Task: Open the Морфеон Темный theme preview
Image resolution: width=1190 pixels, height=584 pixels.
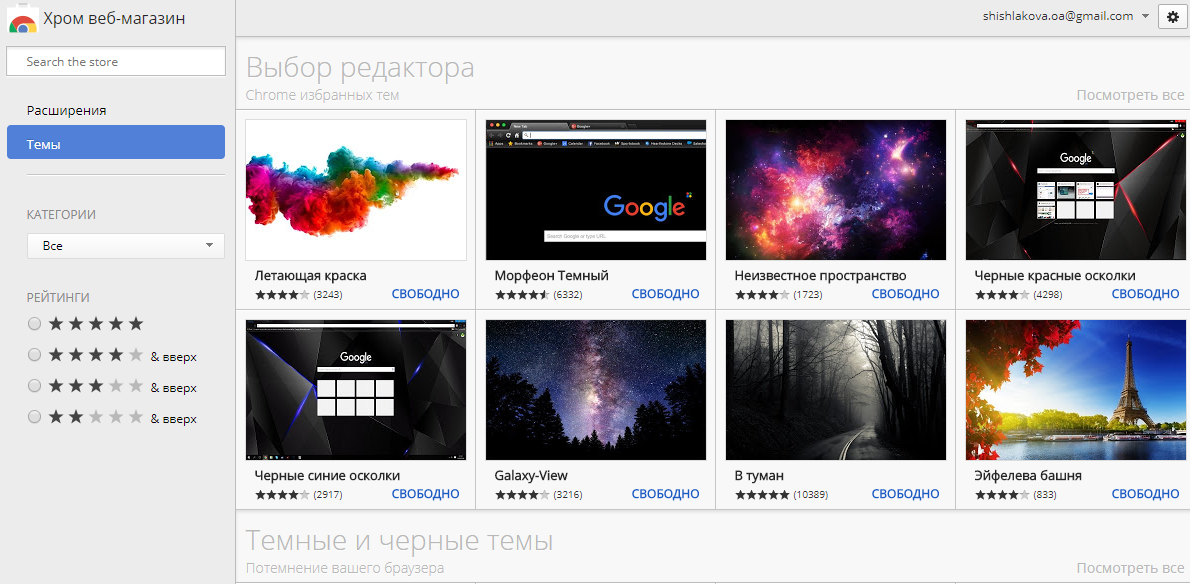Action: [x=595, y=190]
